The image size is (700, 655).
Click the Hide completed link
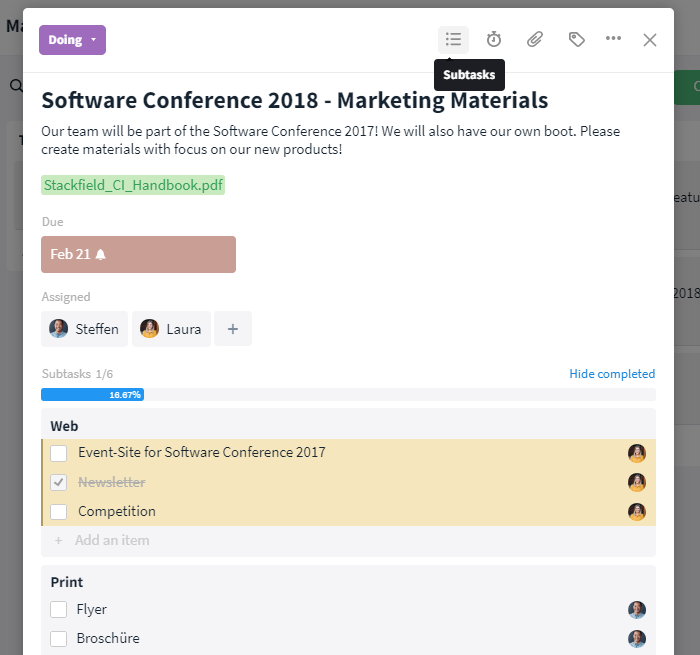612,374
